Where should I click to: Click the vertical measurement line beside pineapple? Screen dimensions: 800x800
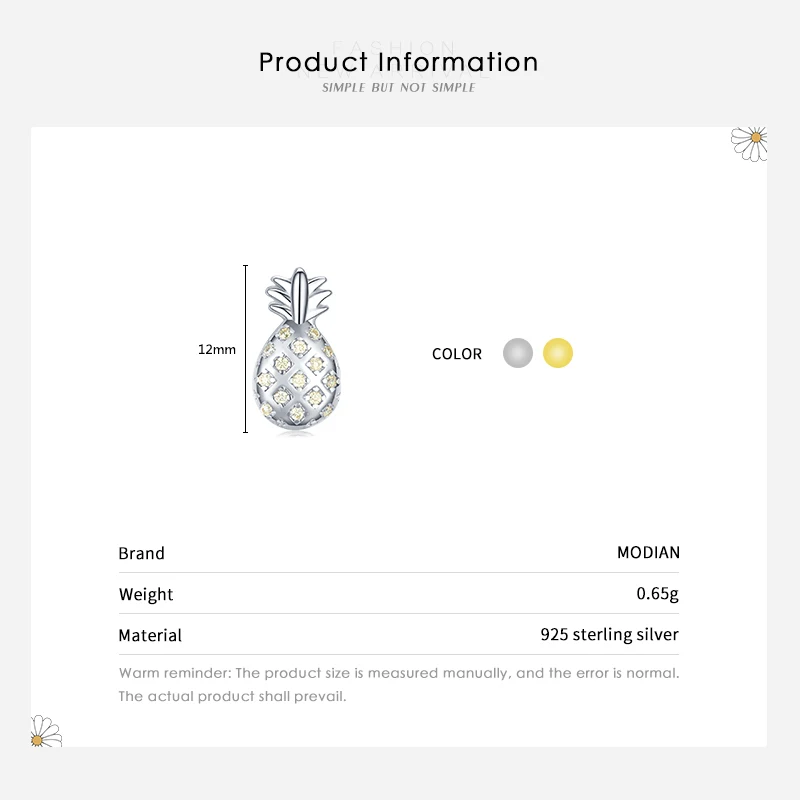[x=246, y=349]
